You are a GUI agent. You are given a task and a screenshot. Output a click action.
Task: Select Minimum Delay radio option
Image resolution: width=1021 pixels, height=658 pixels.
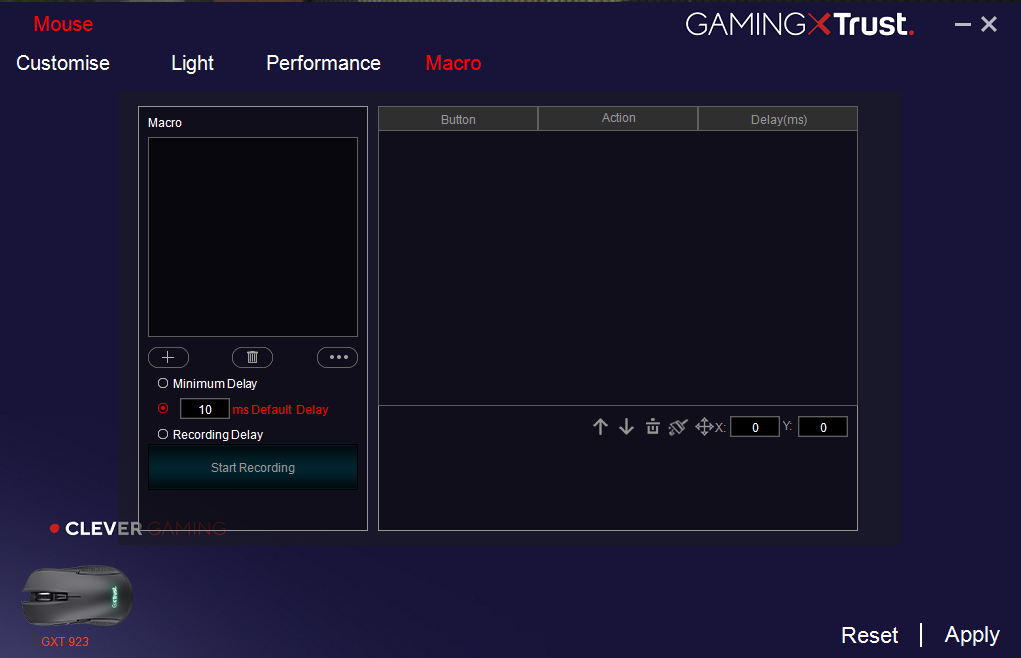tap(163, 383)
